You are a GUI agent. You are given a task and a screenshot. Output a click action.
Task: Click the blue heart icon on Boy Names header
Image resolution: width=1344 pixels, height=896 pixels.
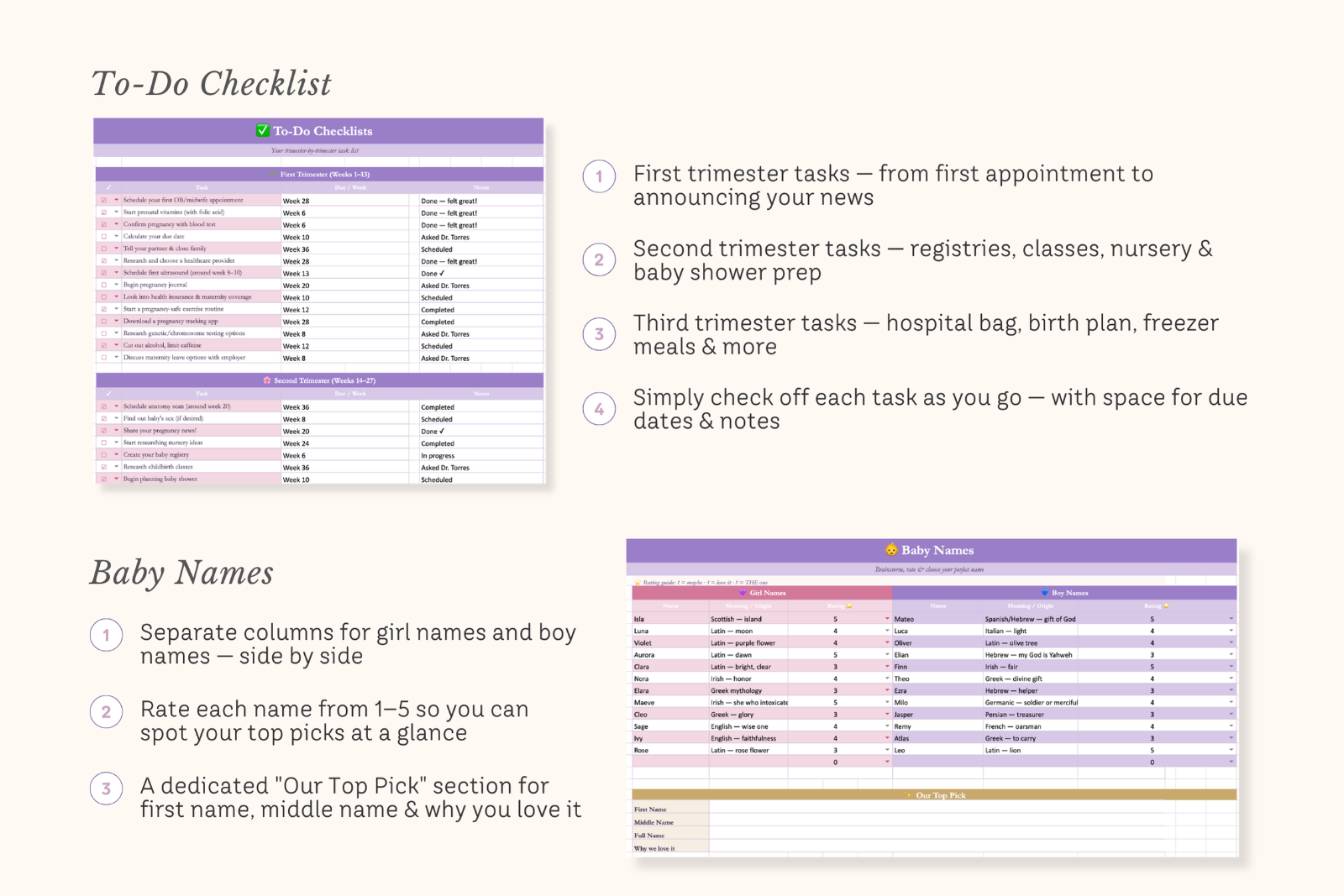tap(1044, 593)
